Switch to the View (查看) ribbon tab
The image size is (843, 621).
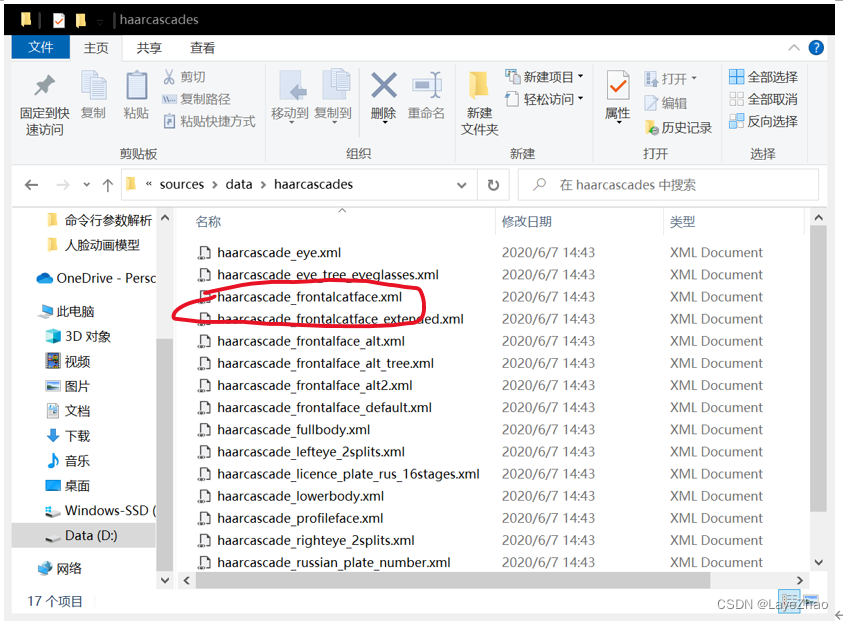(x=202, y=48)
